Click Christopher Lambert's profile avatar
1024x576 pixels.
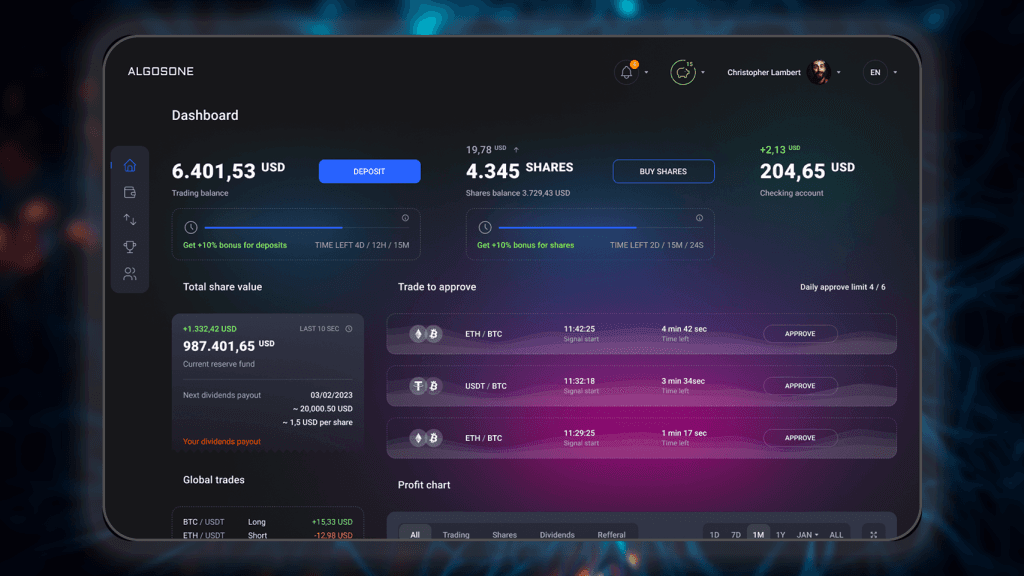coord(818,72)
